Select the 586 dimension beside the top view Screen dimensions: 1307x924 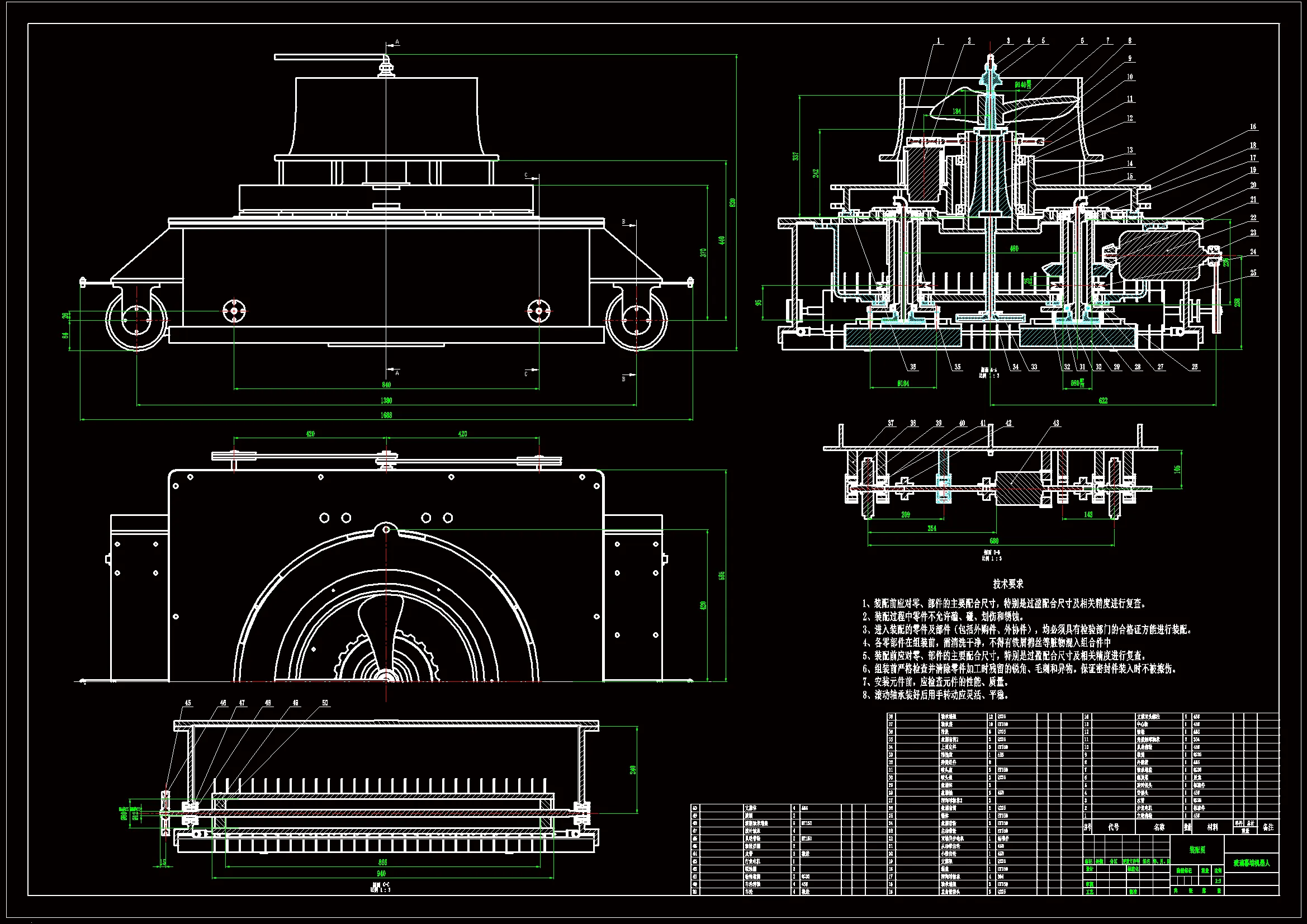(x=722, y=576)
